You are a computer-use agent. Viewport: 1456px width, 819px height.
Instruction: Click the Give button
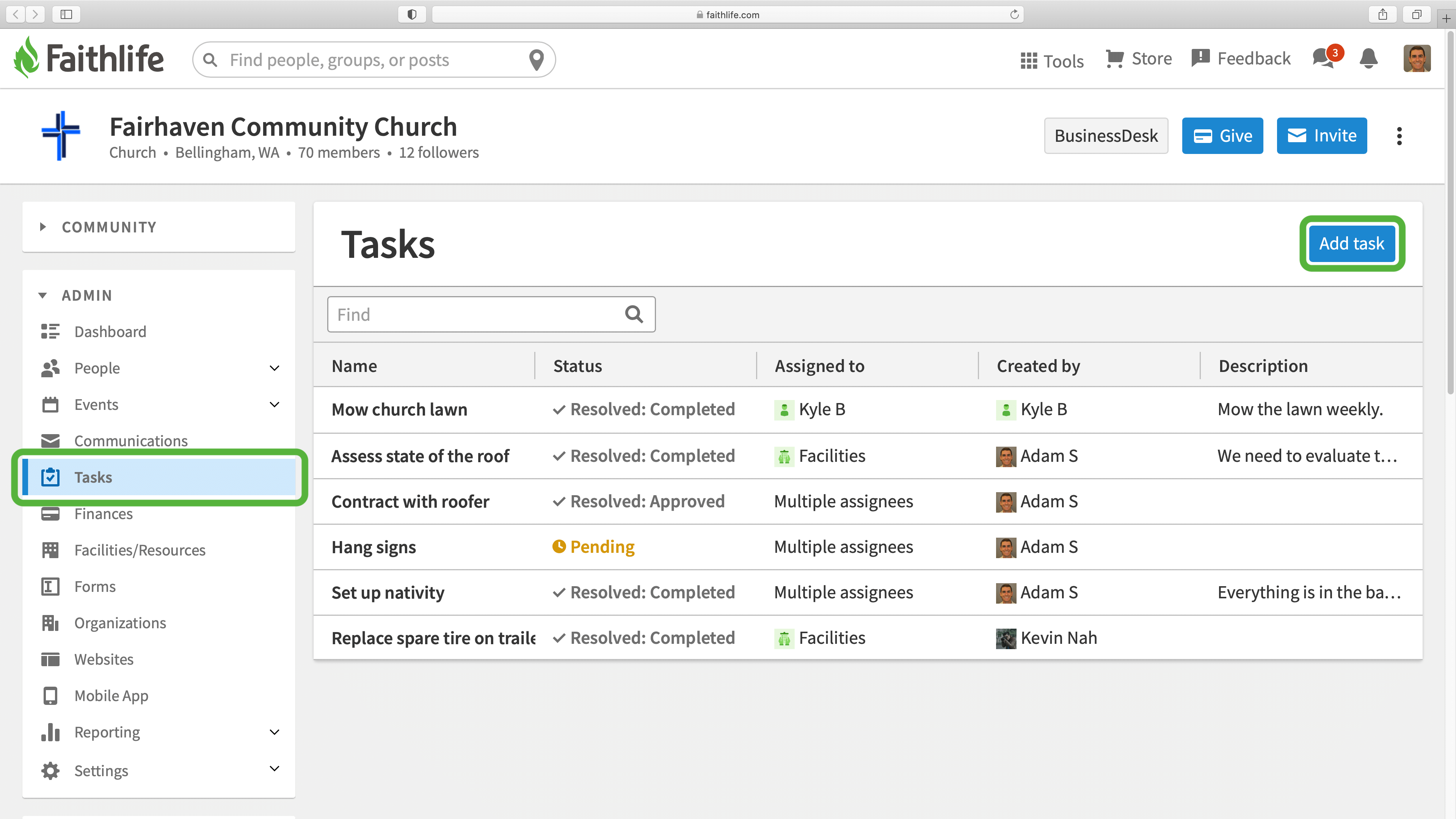(1222, 136)
